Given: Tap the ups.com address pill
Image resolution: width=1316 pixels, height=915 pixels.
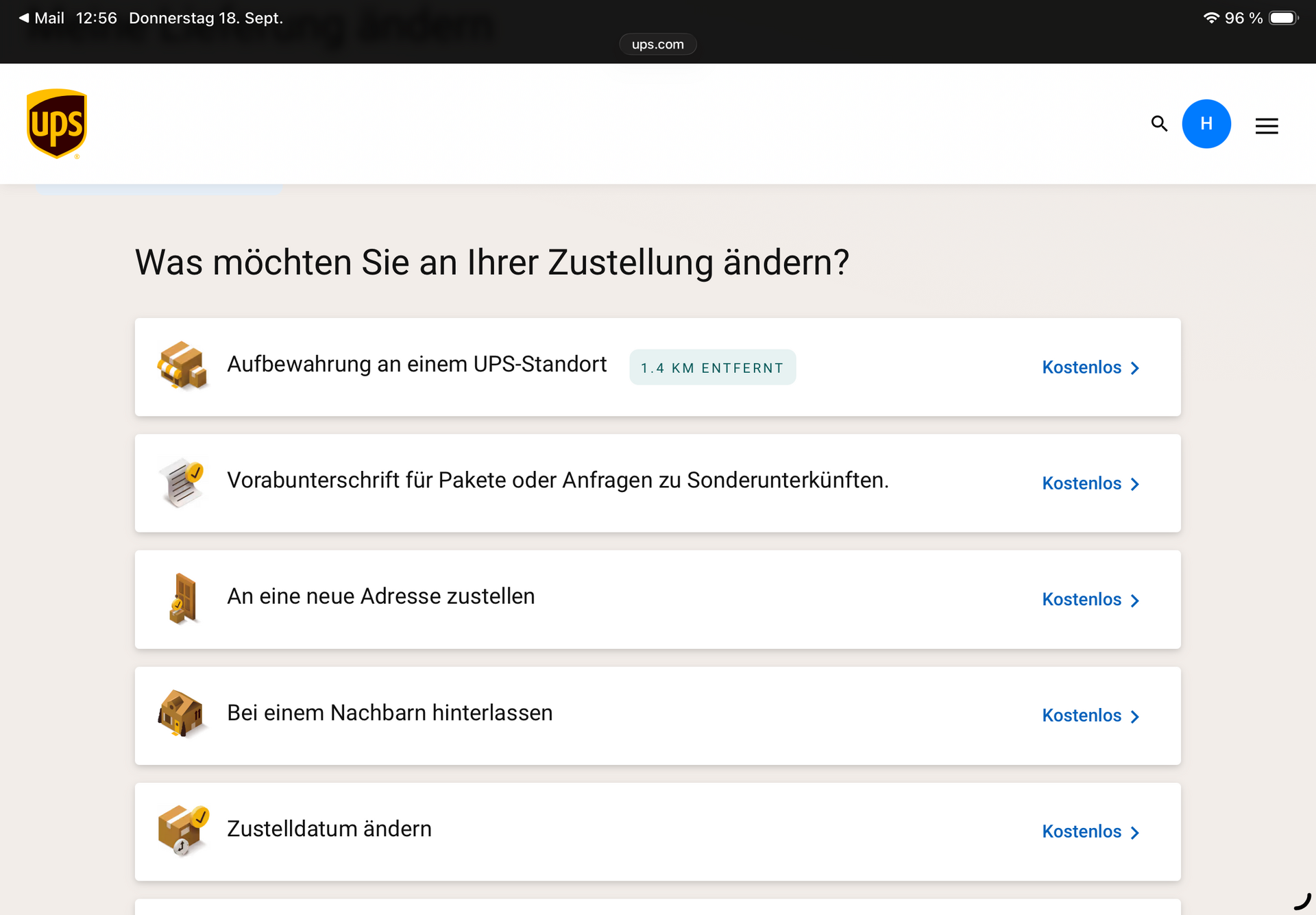Looking at the screenshot, I should (x=657, y=45).
